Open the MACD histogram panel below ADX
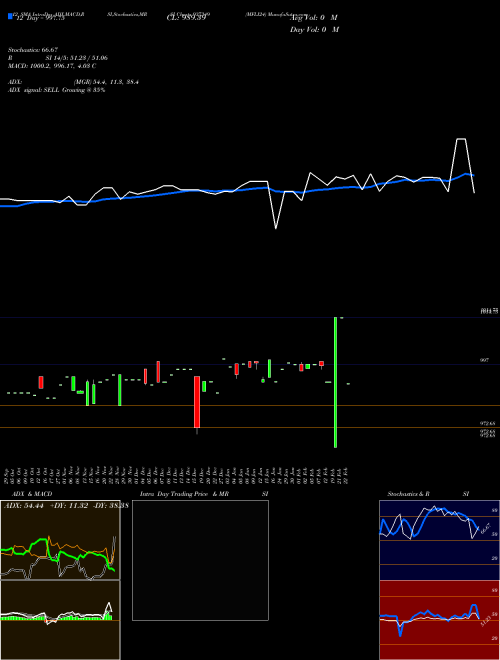Viewport: 500px width, 660px height. pyautogui.click(x=60, y=620)
